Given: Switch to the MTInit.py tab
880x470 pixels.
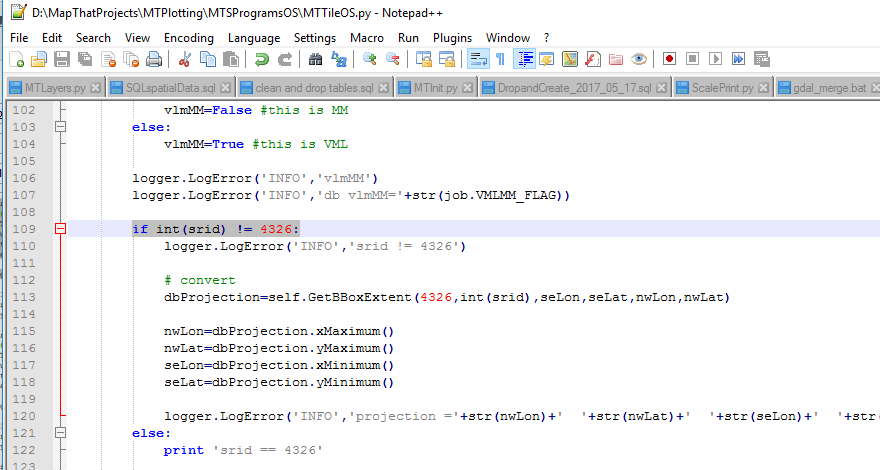Looking at the screenshot, I should [436, 88].
